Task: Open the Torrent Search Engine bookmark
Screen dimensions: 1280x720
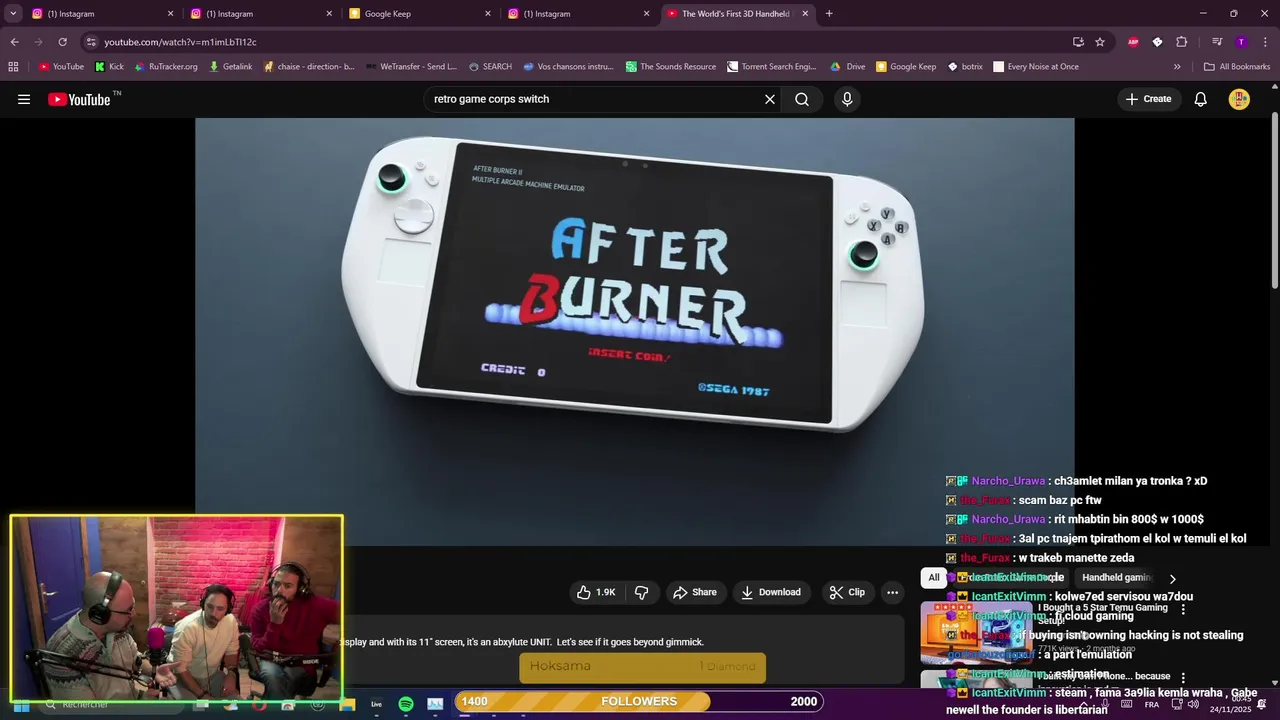Action: point(772,67)
